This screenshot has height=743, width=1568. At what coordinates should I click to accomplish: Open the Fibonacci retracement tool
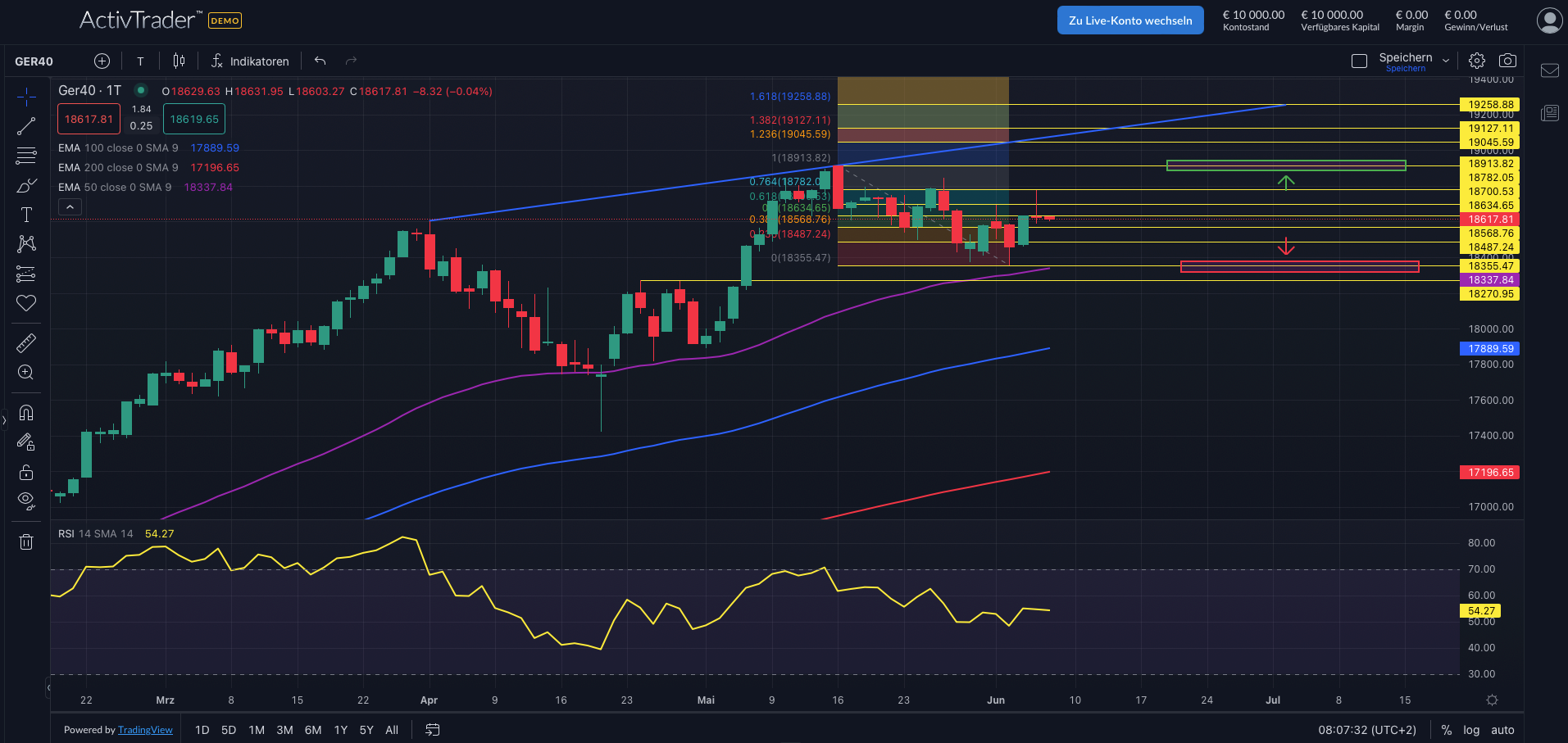pos(26,156)
